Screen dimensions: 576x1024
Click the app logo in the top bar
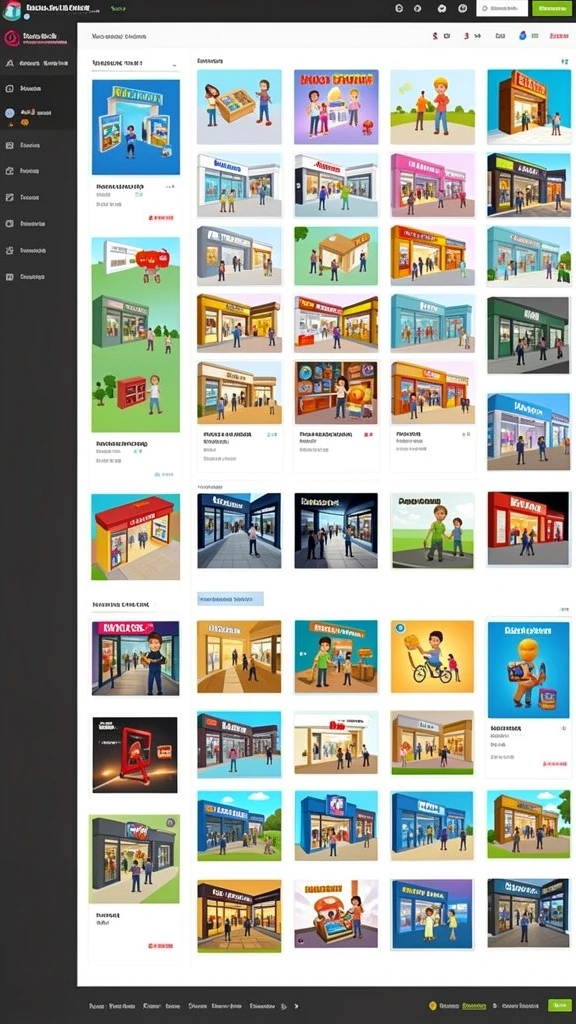point(11,9)
